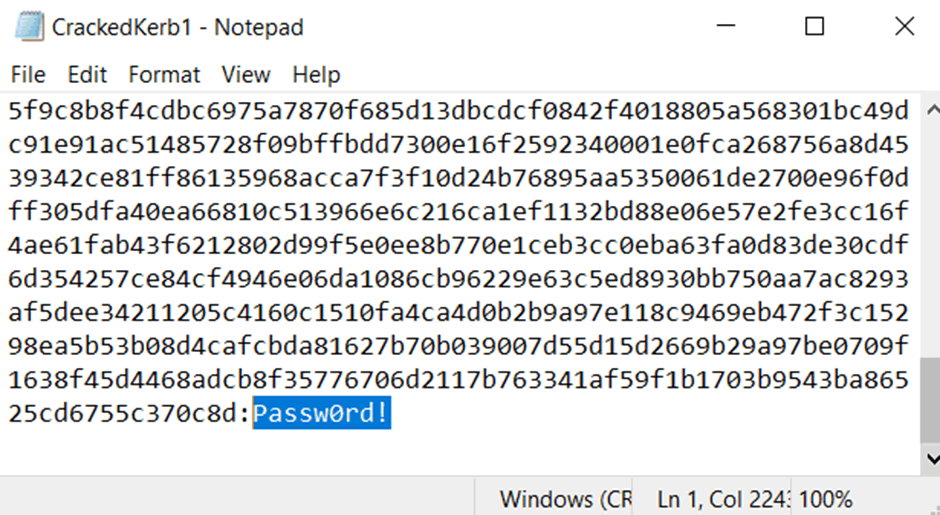
Task: Open the View menu
Action: click(246, 75)
